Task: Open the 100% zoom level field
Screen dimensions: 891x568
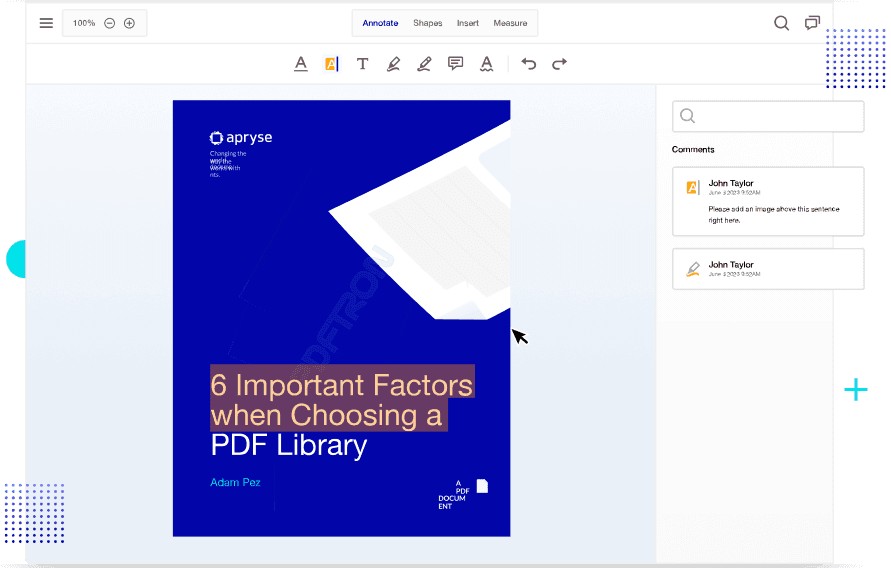Action: [x=84, y=23]
